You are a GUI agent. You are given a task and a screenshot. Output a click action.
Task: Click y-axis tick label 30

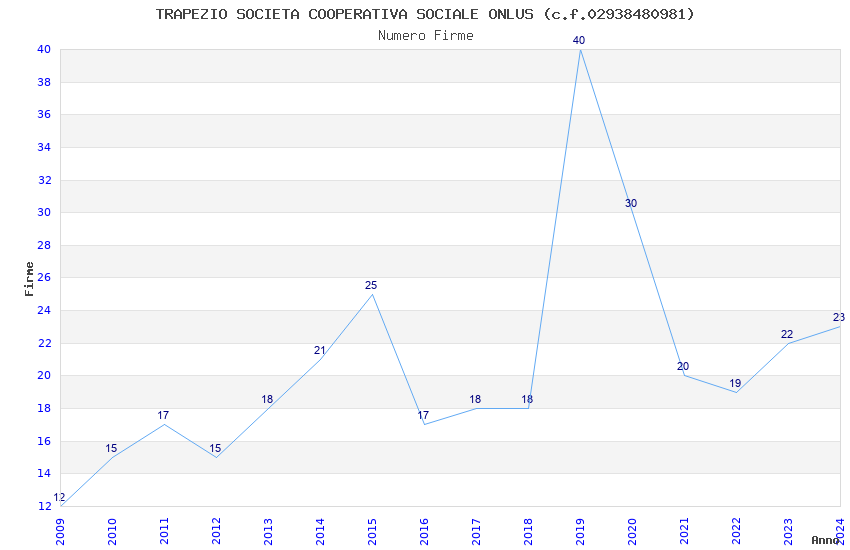click(44, 212)
